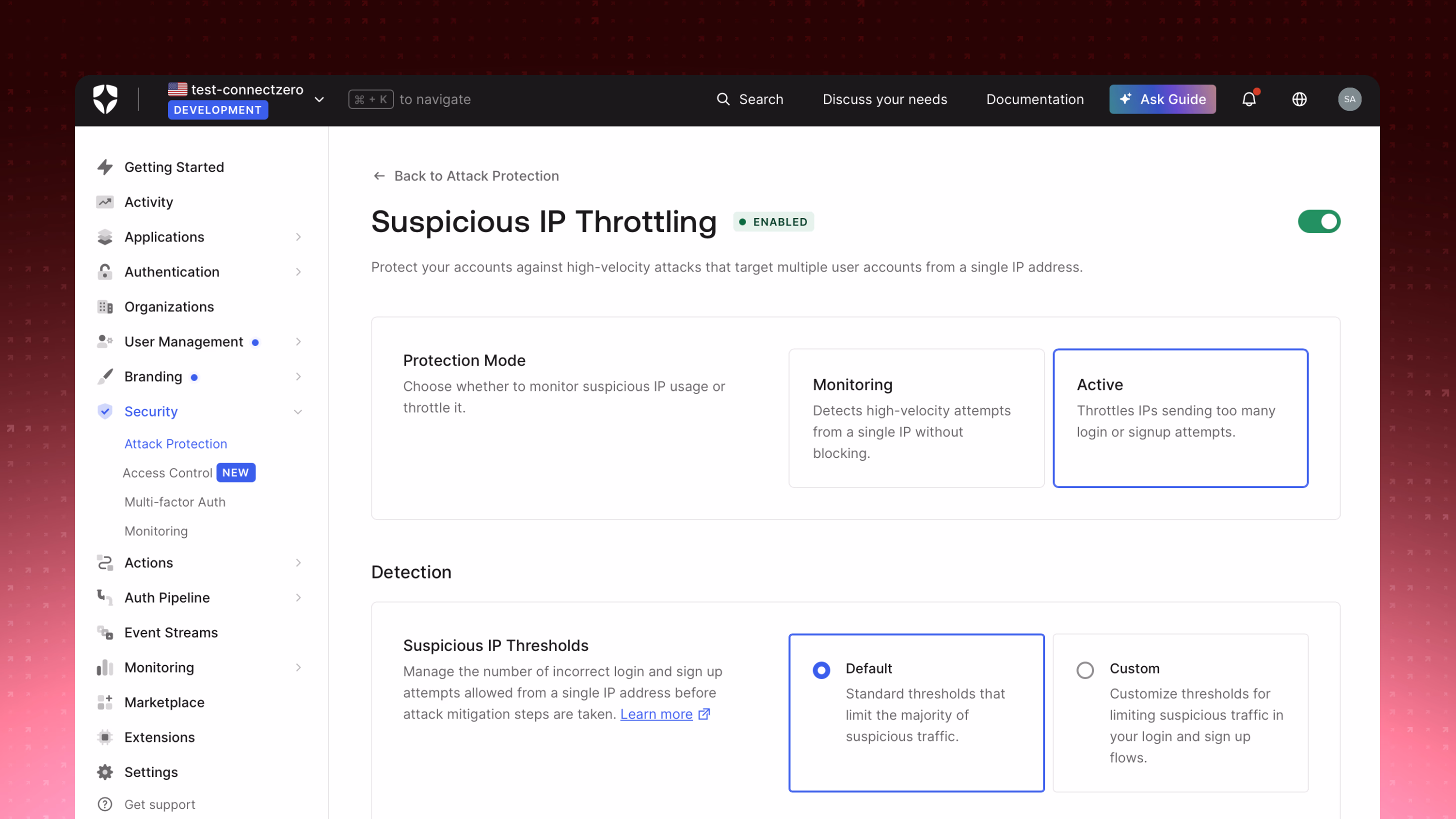1456x819 pixels.
Task: Click the Organizations building icon
Action: (x=104, y=307)
